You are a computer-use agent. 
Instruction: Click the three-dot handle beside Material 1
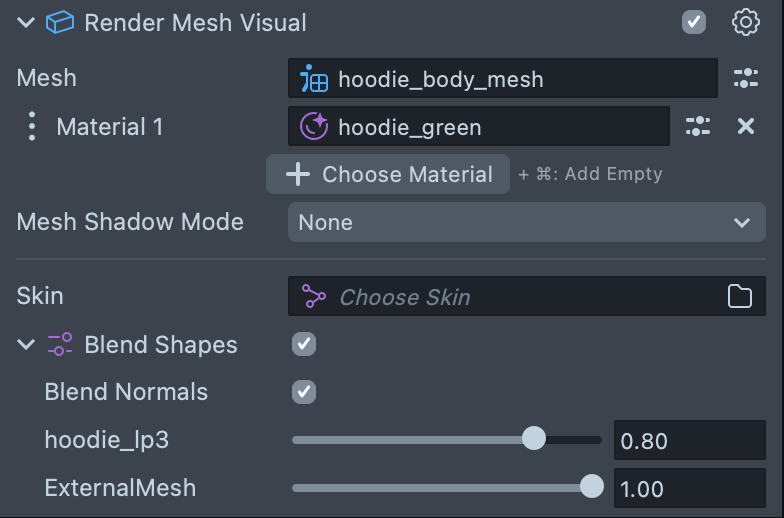coord(32,126)
